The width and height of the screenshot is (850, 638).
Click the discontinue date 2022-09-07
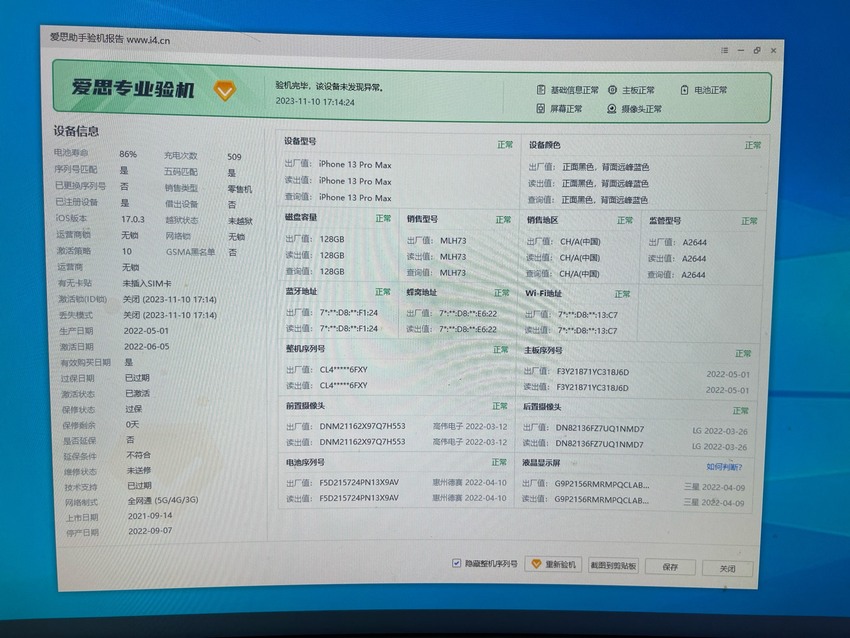click(150, 531)
